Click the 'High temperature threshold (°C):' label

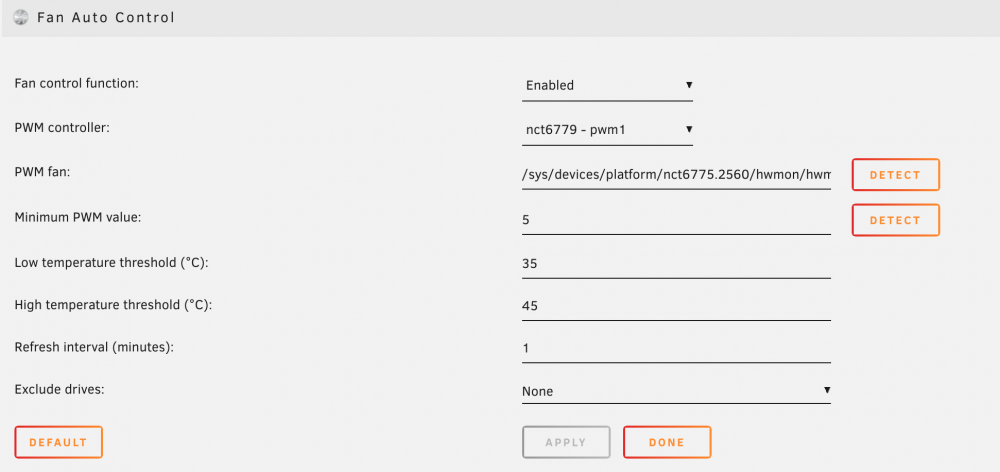pos(113,305)
